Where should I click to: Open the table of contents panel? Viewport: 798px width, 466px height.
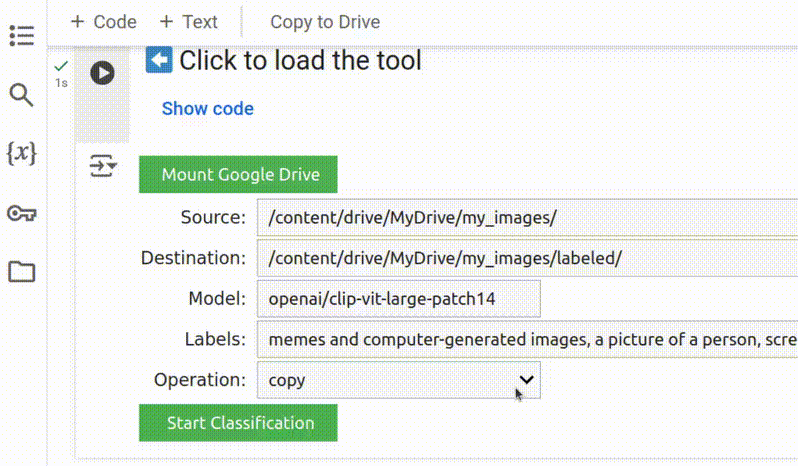coord(21,37)
